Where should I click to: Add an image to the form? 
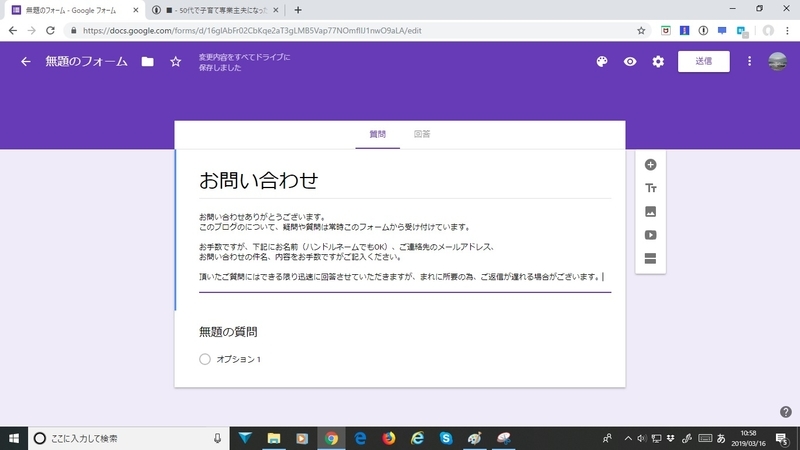[651, 212]
